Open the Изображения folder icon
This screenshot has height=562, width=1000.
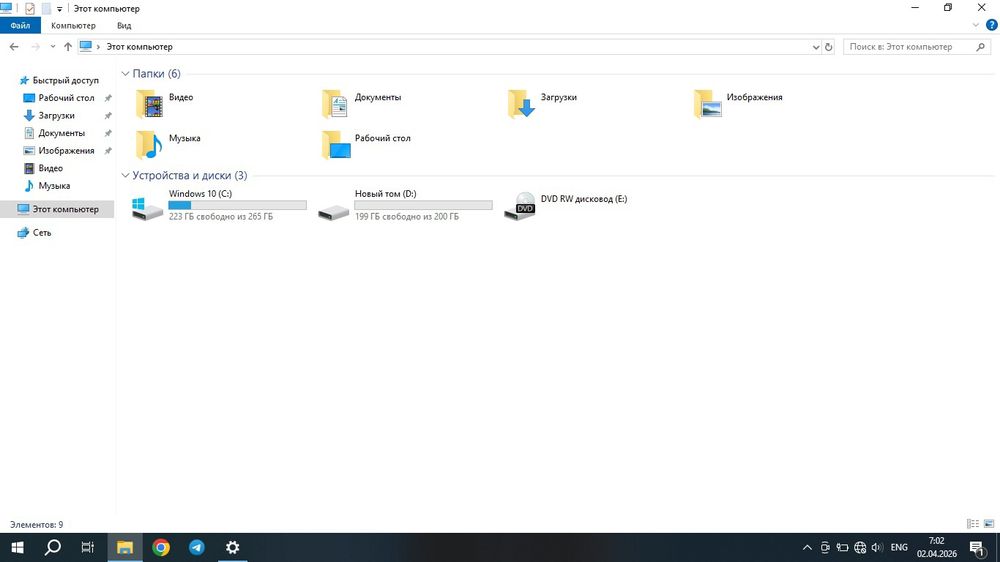(708, 104)
